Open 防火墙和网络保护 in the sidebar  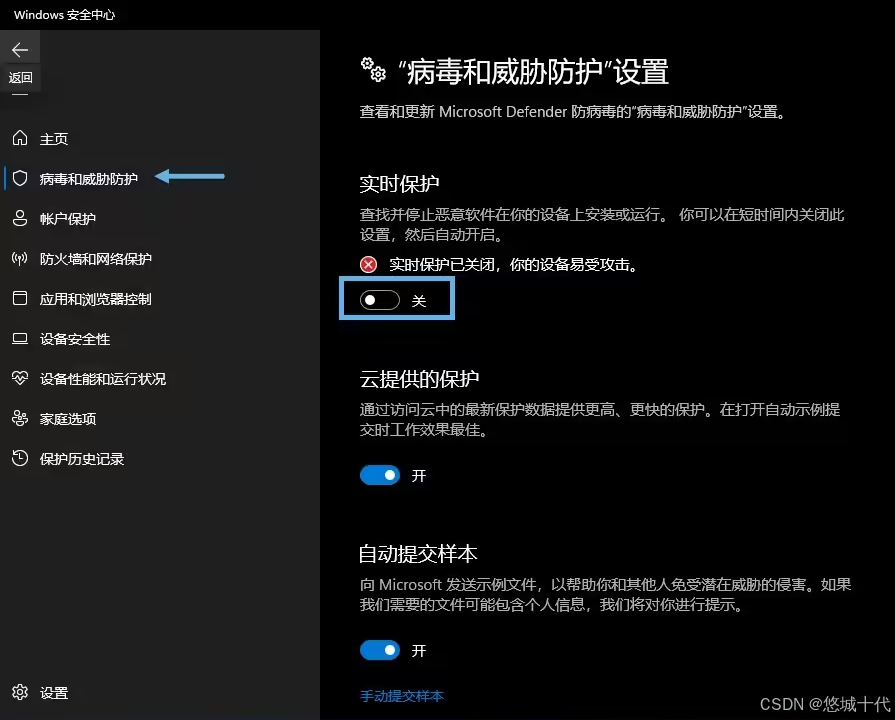96,259
